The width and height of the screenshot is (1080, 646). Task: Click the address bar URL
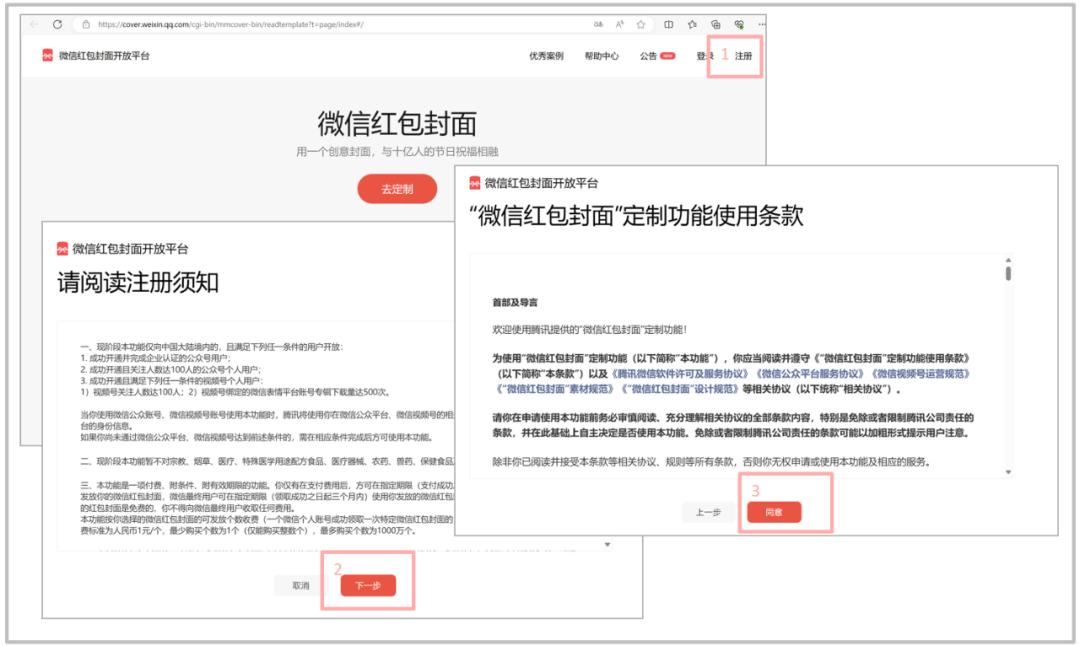click(x=231, y=24)
